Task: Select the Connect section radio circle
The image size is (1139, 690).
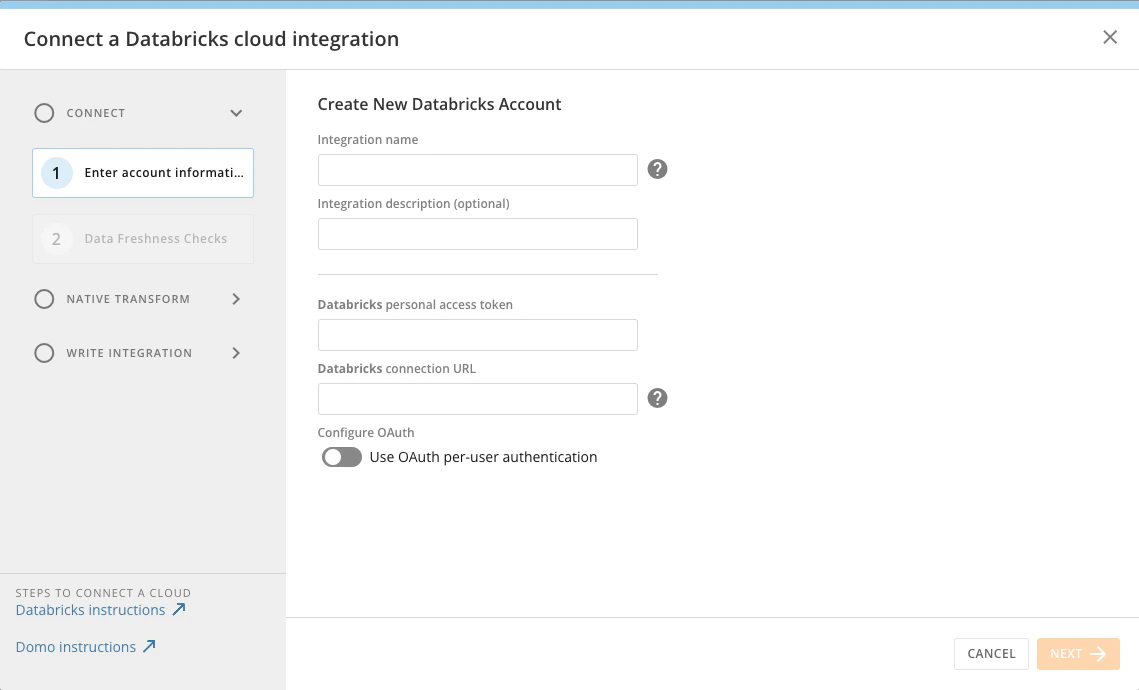Action: (44, 113)
